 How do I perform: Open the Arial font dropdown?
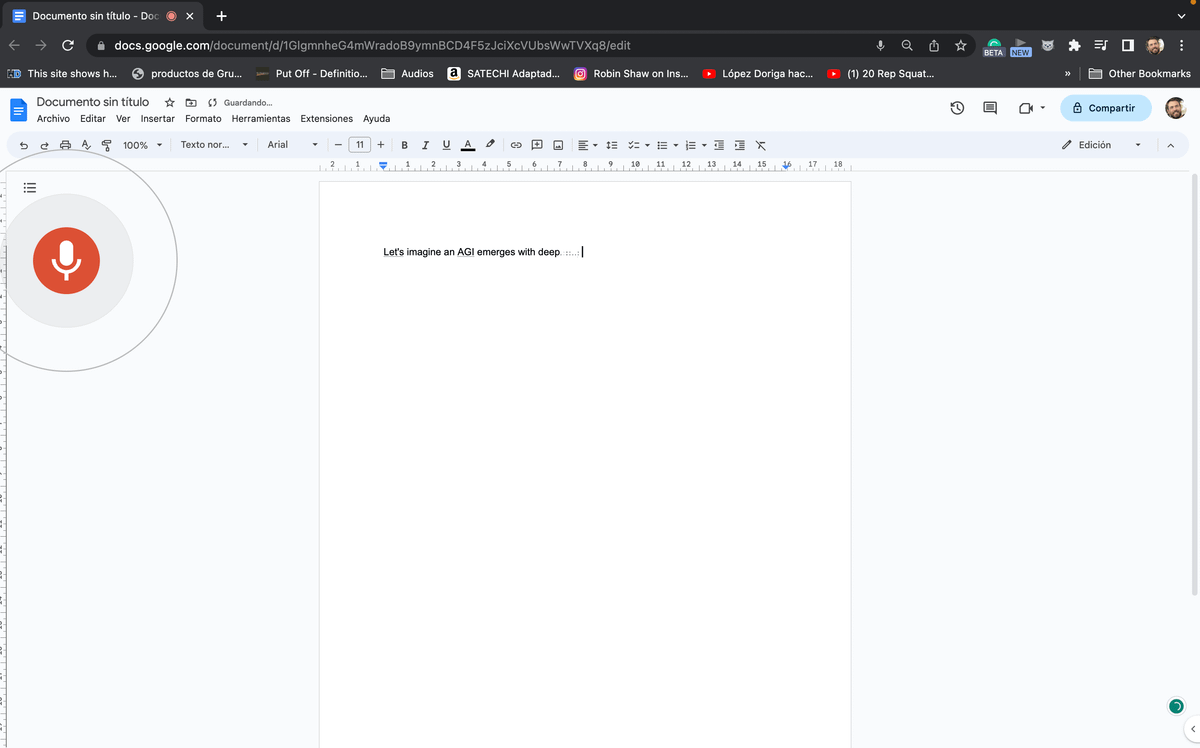(292, 145)
